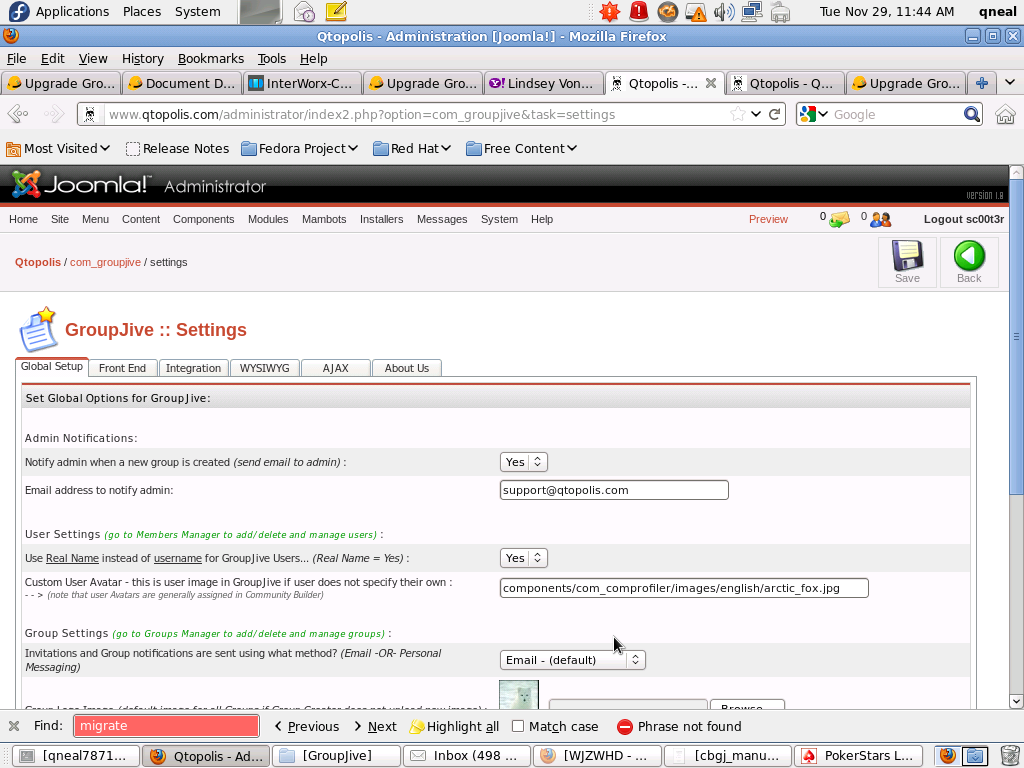Click the admin email address field

click(x=614, y=490)
